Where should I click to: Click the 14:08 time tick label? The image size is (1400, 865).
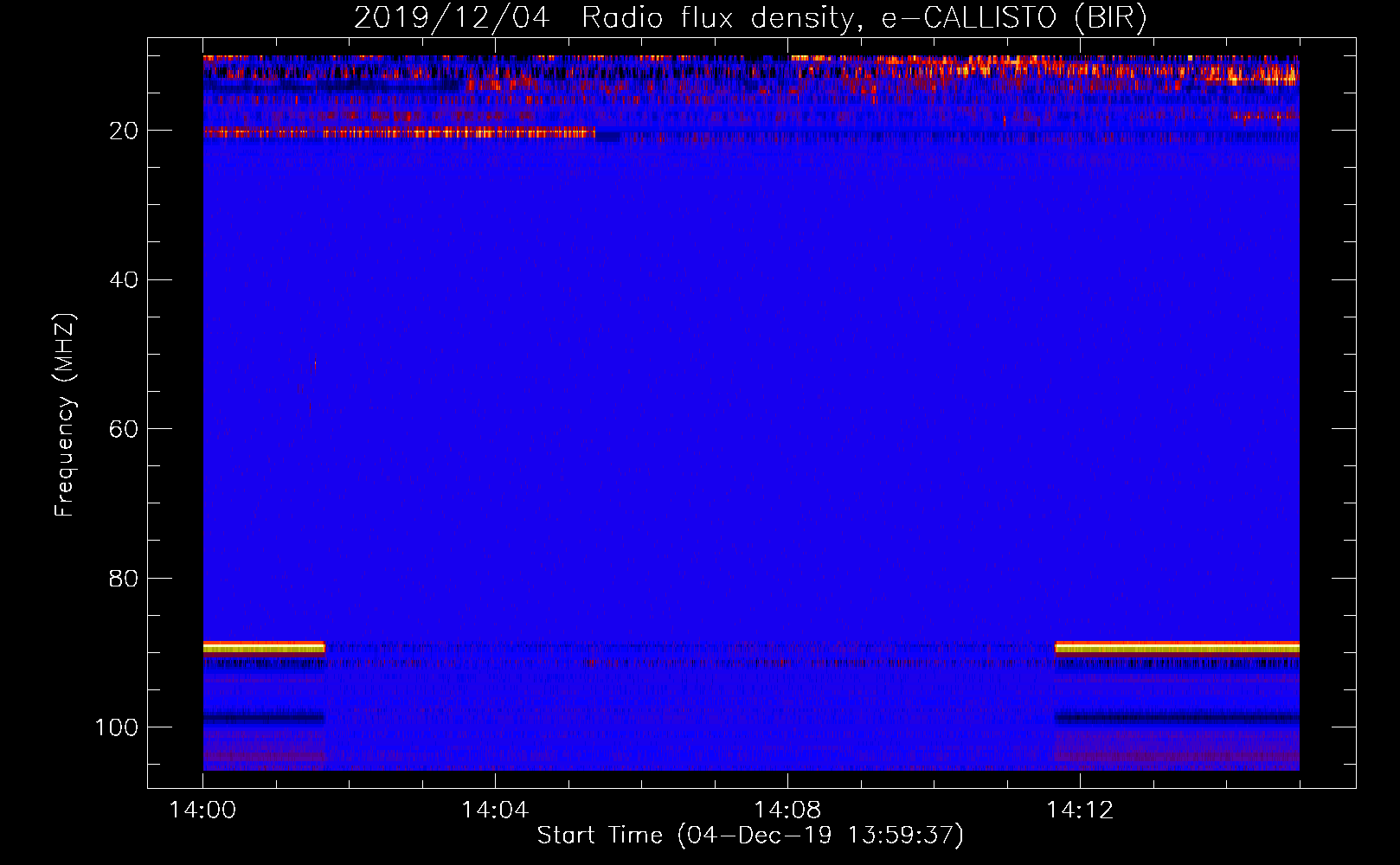pyautogui.click(x=787, y=811)
